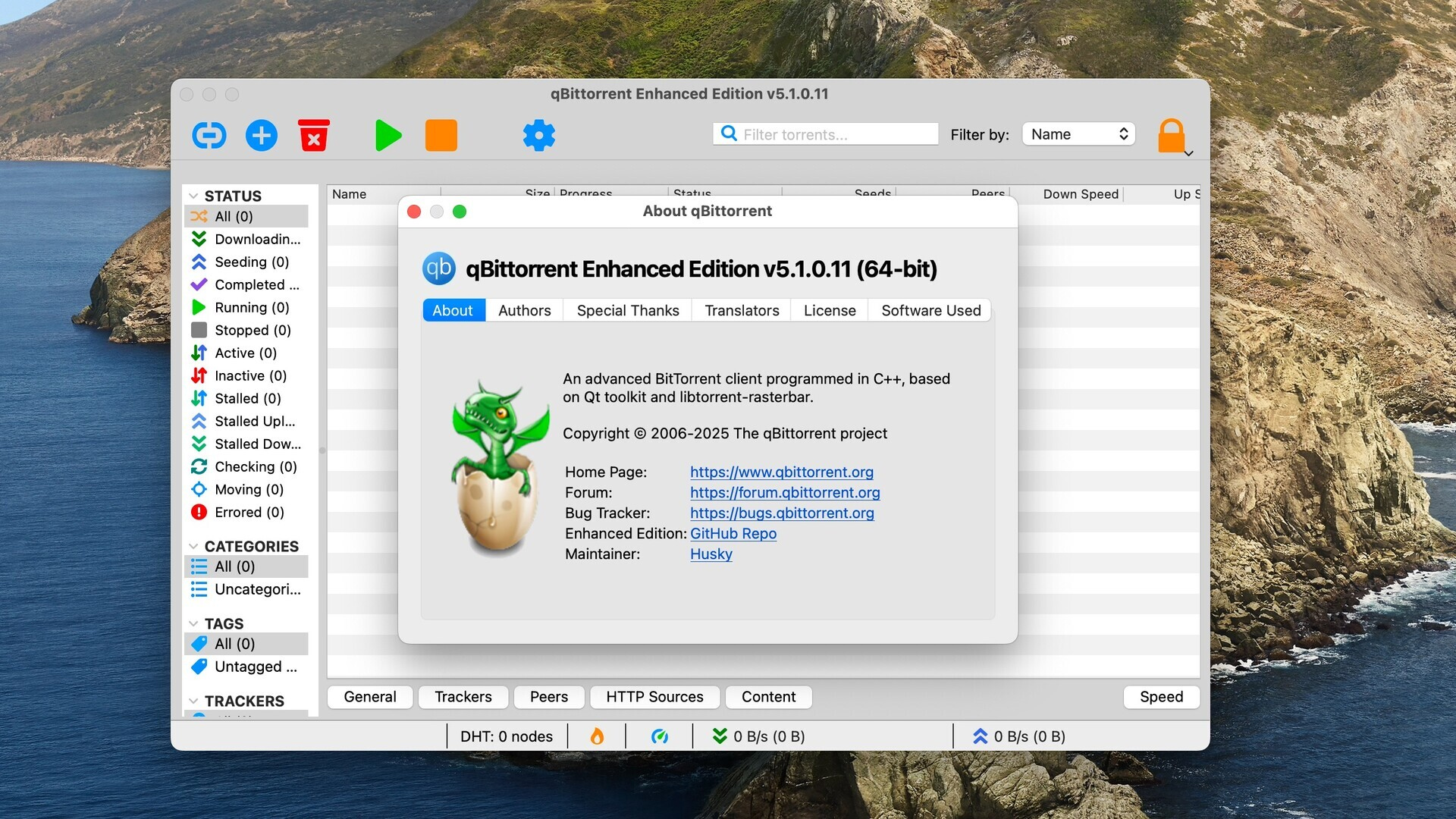1456x819 pixels.
Task: Select the Uncategorized category filter
Action: [246, 589]
